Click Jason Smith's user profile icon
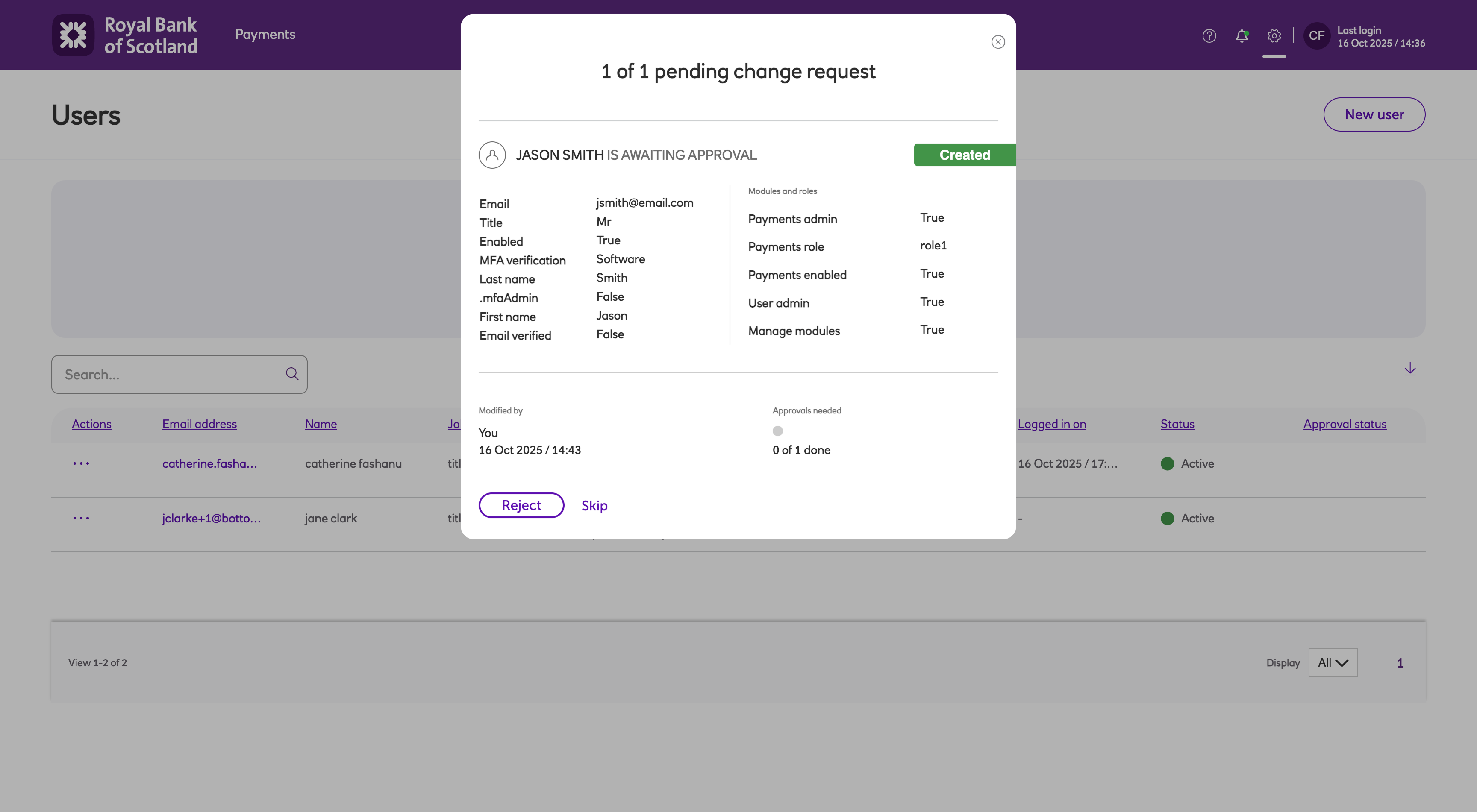 [492, 155]
